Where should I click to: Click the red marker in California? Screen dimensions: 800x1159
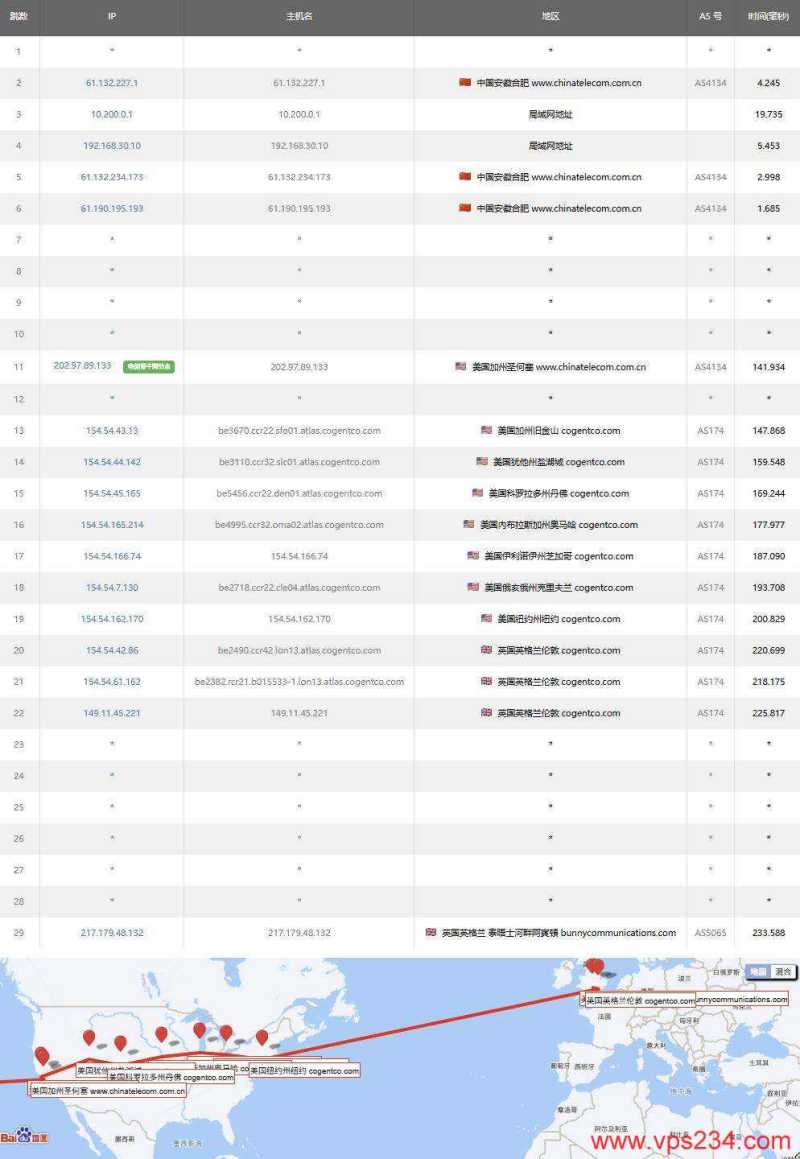(x=40, y=1053)
